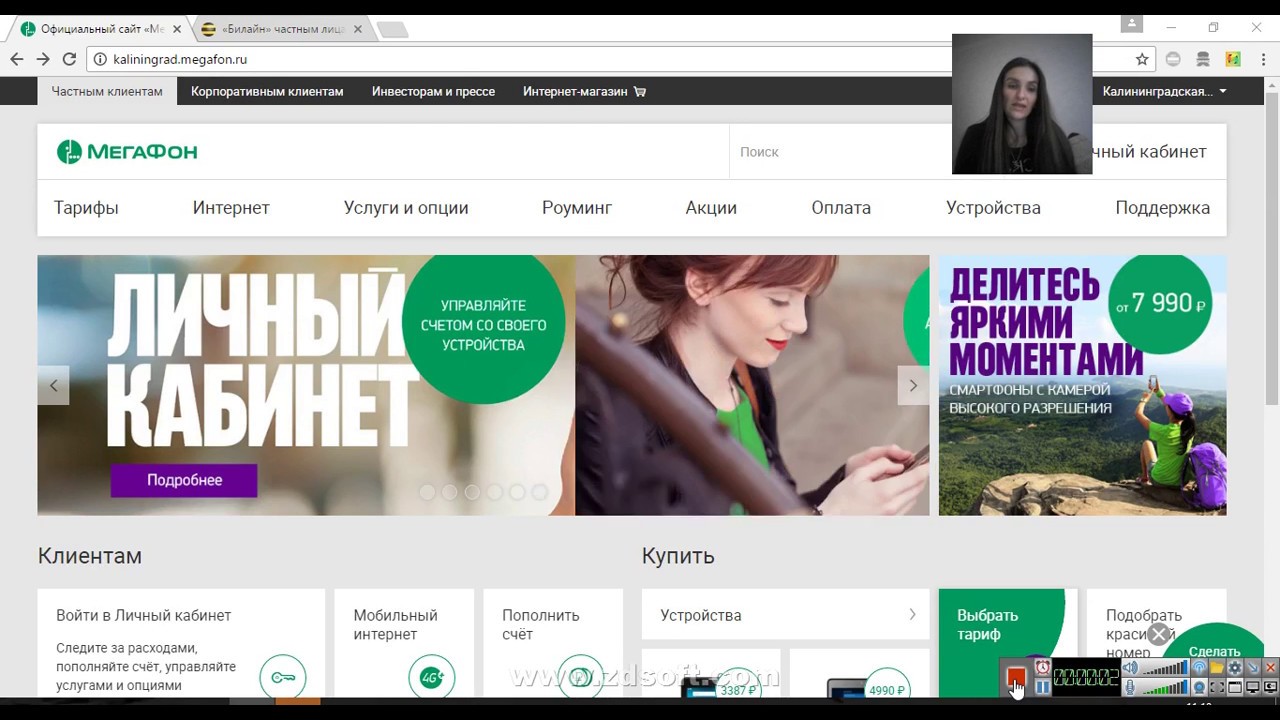View site info icon in address bar
Viewport: 1280px width, 720px height.
coord(100,59)
